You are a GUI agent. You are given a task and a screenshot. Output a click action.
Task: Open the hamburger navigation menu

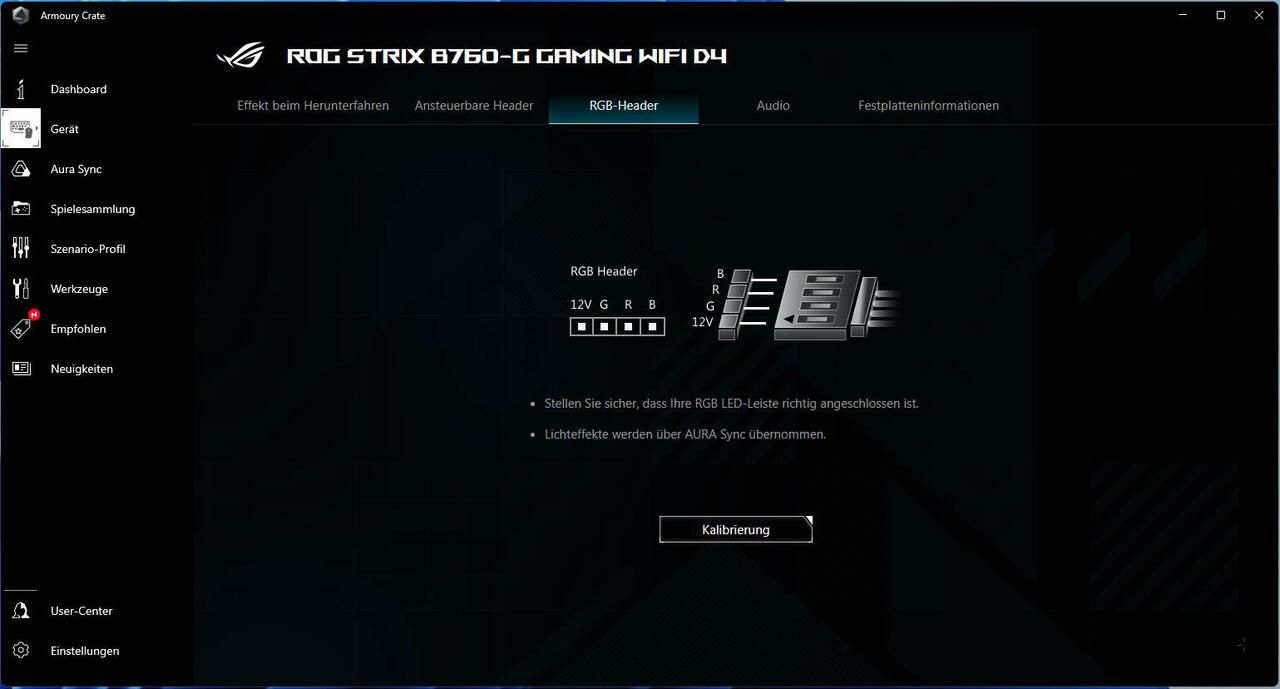click(x=20, y=48)
